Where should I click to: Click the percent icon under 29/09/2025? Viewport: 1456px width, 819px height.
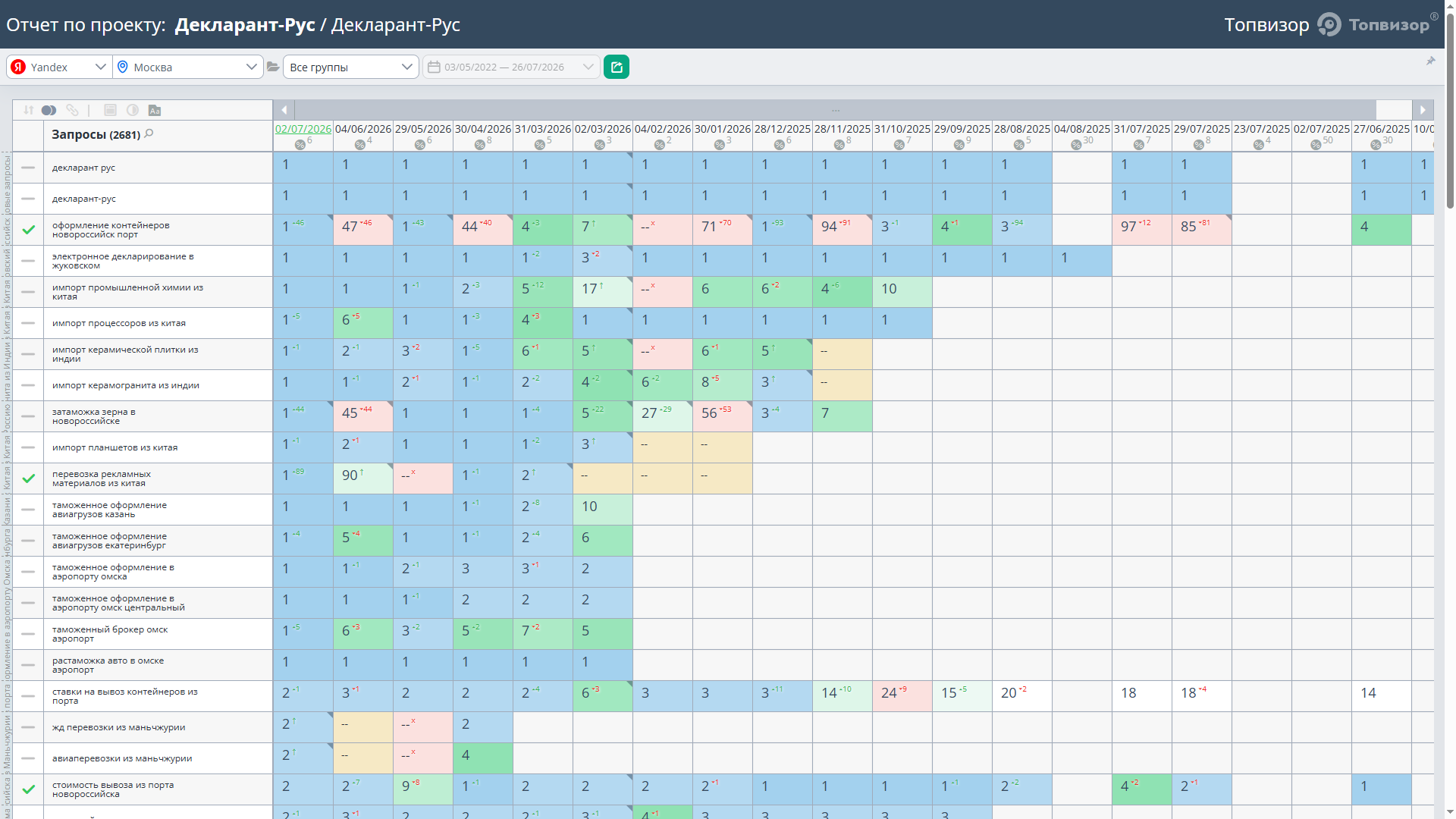(959, 144)
